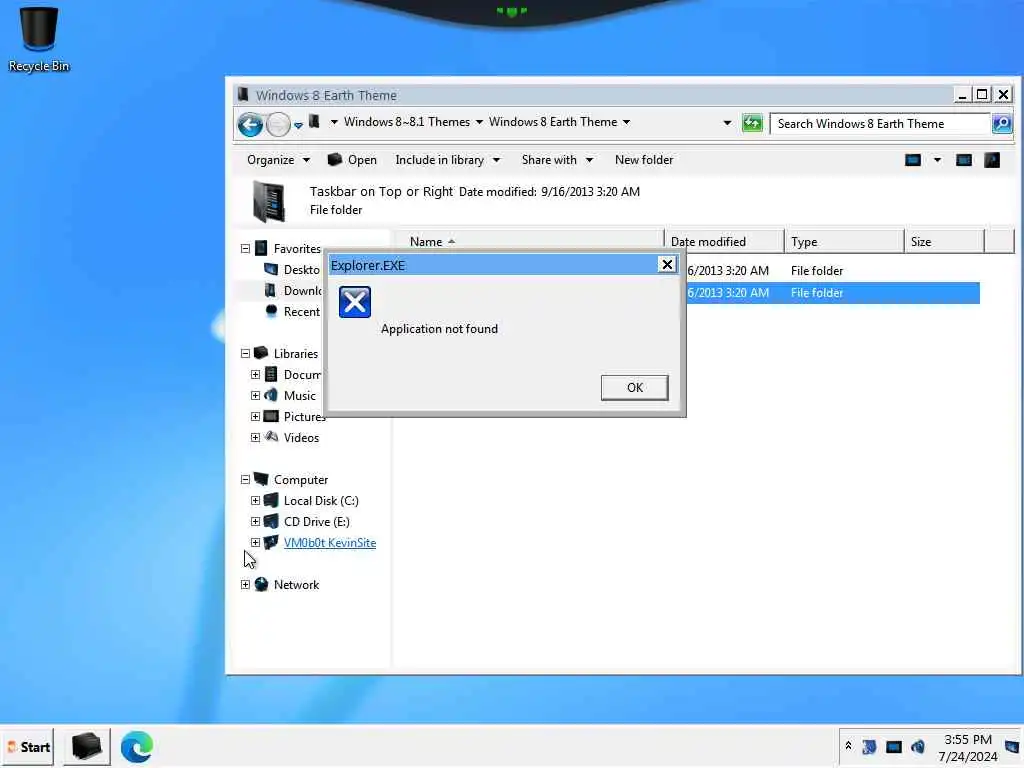
Task: Focus the Search Windows 8 Earth Theme box
Action: (880, 123)
